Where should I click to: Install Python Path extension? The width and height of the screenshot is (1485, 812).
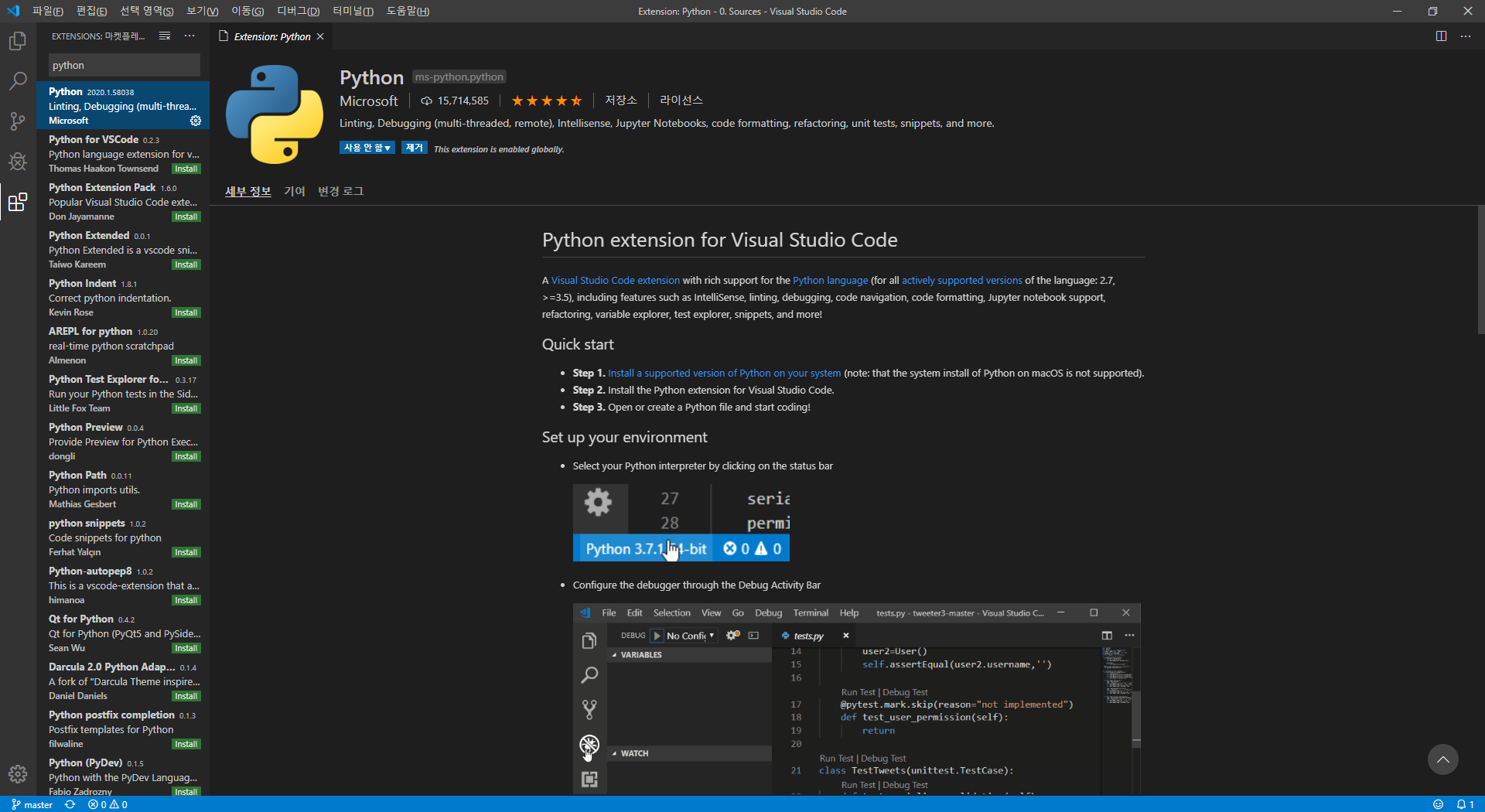point(186,504)
